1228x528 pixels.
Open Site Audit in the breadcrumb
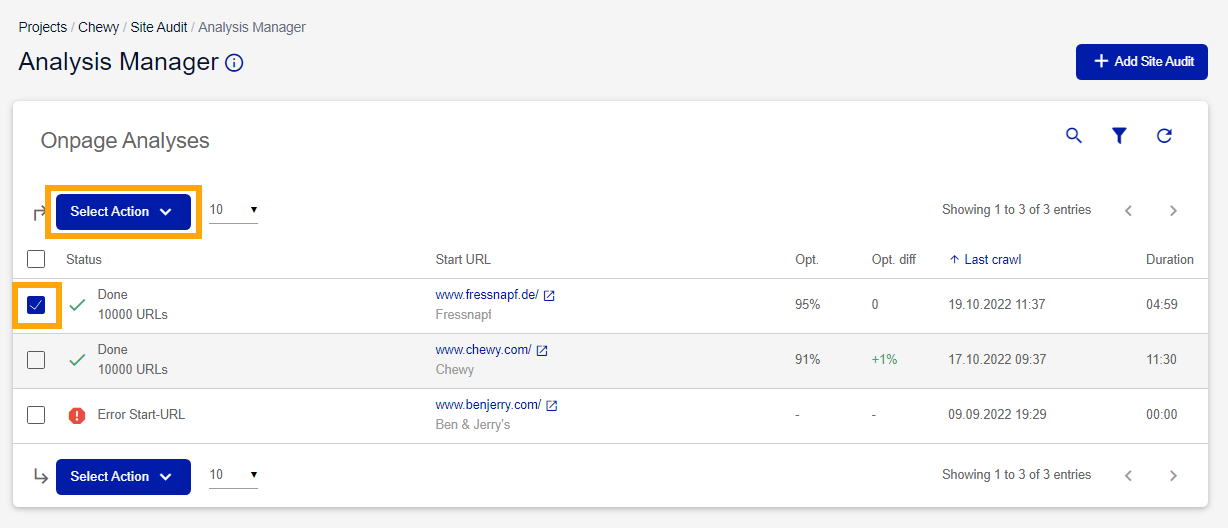point(159,27)
